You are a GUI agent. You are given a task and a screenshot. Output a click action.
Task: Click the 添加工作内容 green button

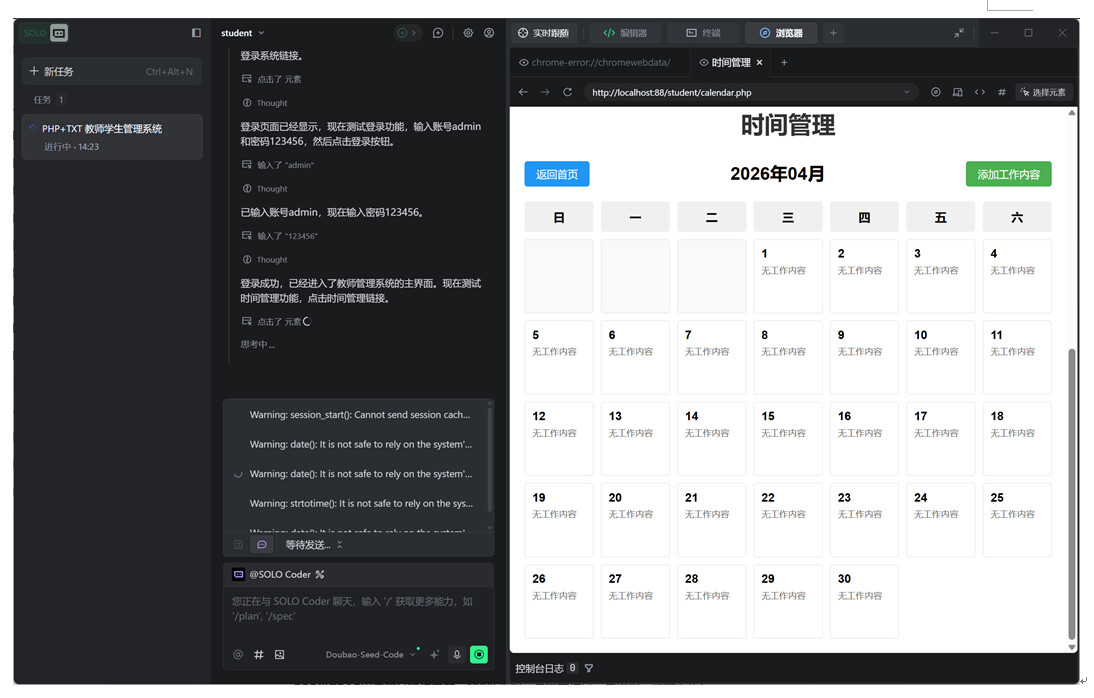tap(1008, 174)
